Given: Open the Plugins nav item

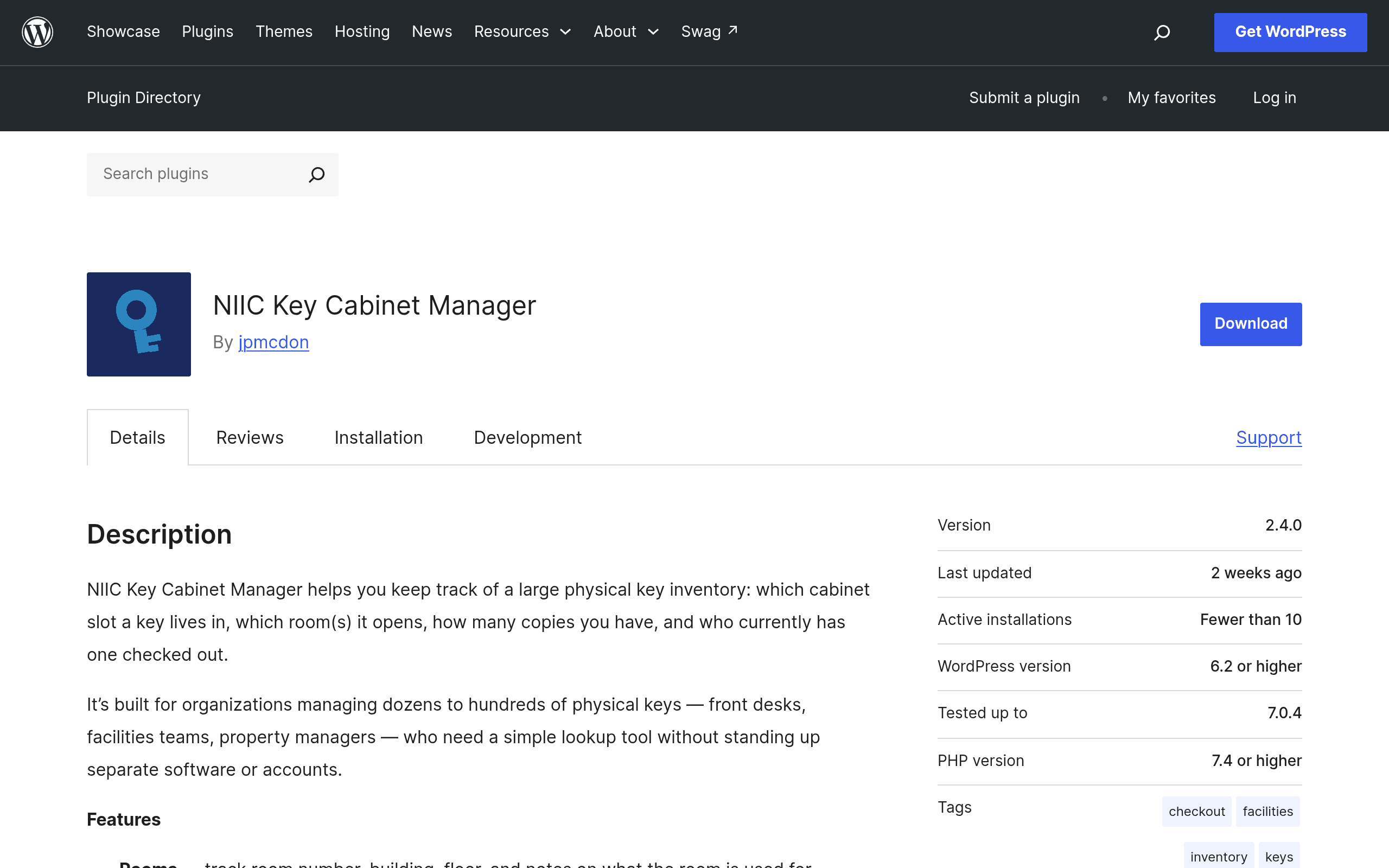Looking at the screenshot, I should click(x=208, y=31).
